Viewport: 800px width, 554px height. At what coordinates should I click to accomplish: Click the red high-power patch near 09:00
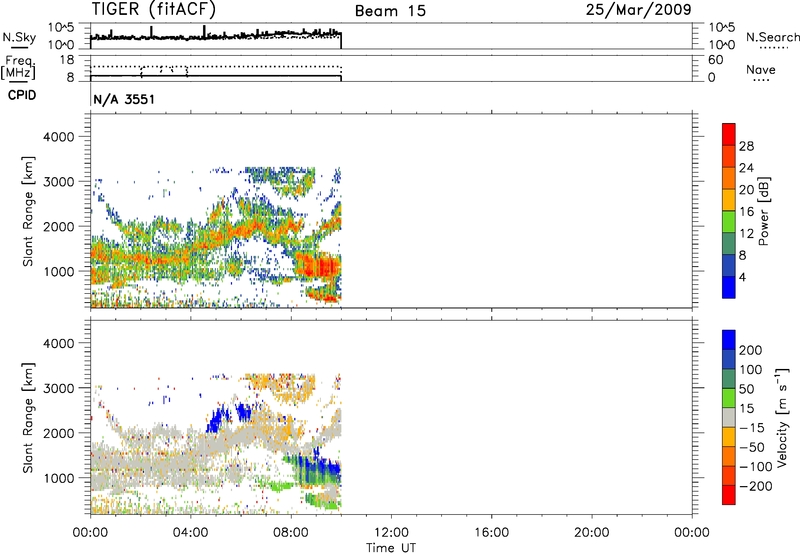[318, 266]
